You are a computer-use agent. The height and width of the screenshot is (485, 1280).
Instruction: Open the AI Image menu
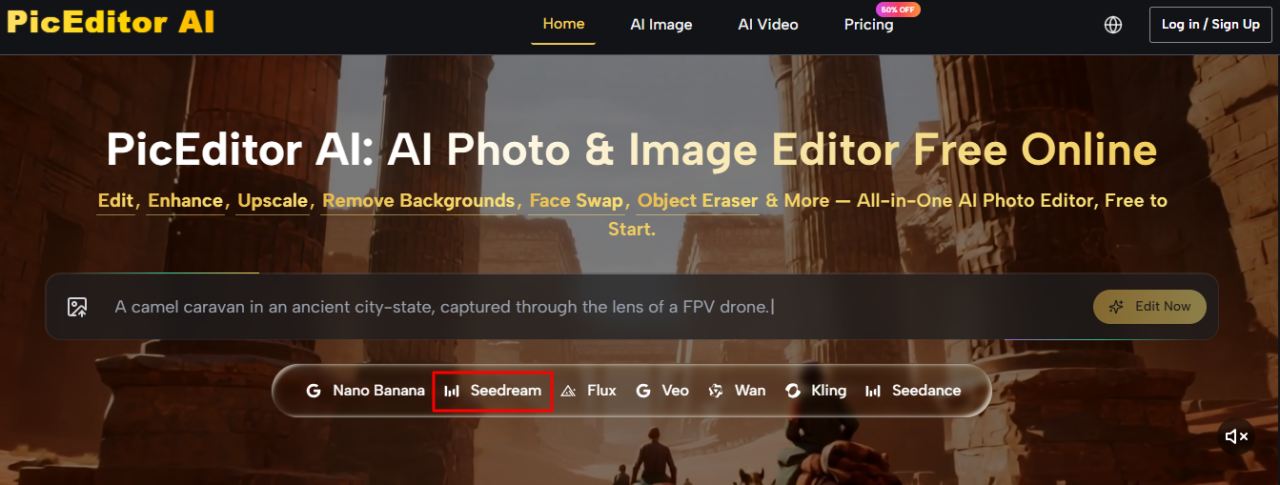661,25
